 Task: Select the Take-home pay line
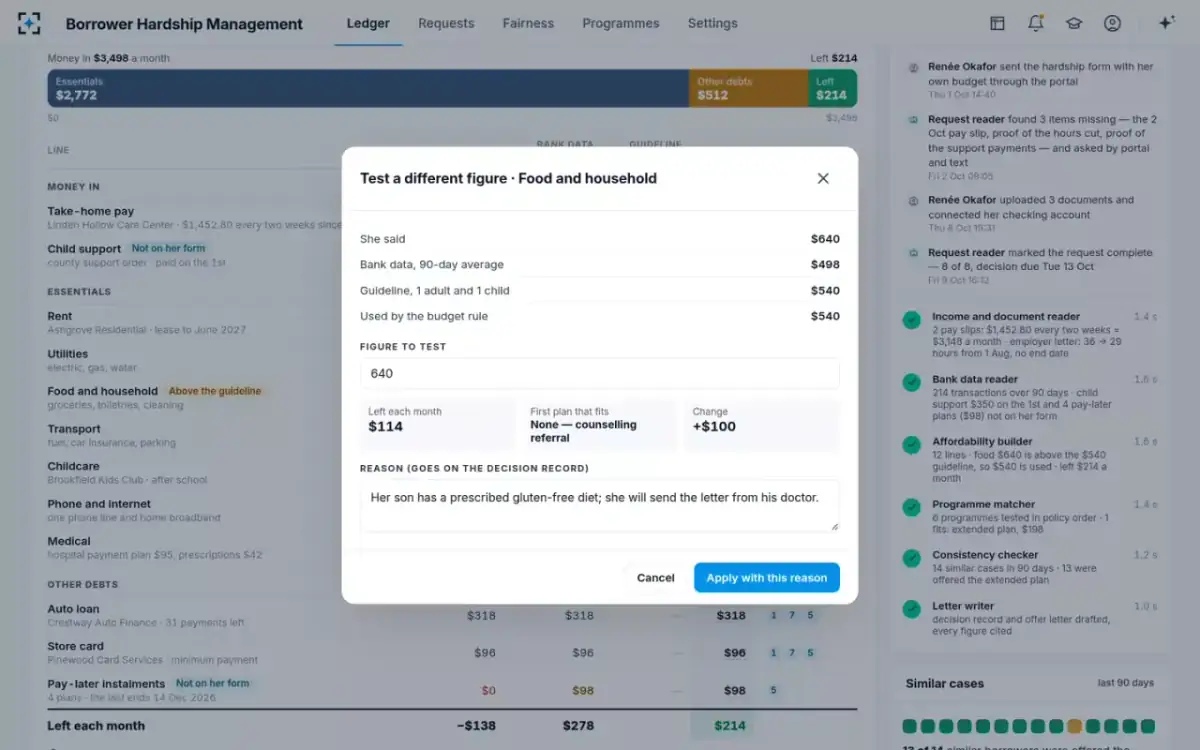click(x=91, y=211)
